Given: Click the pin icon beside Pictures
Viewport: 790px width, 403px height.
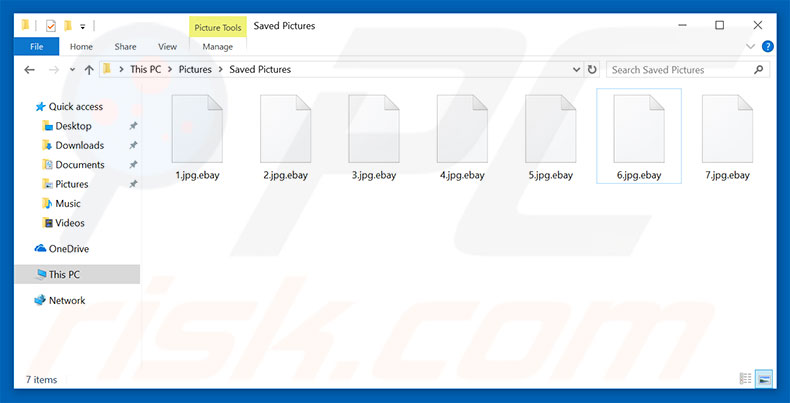Looking at the screenshot, I should coord(133,184).
